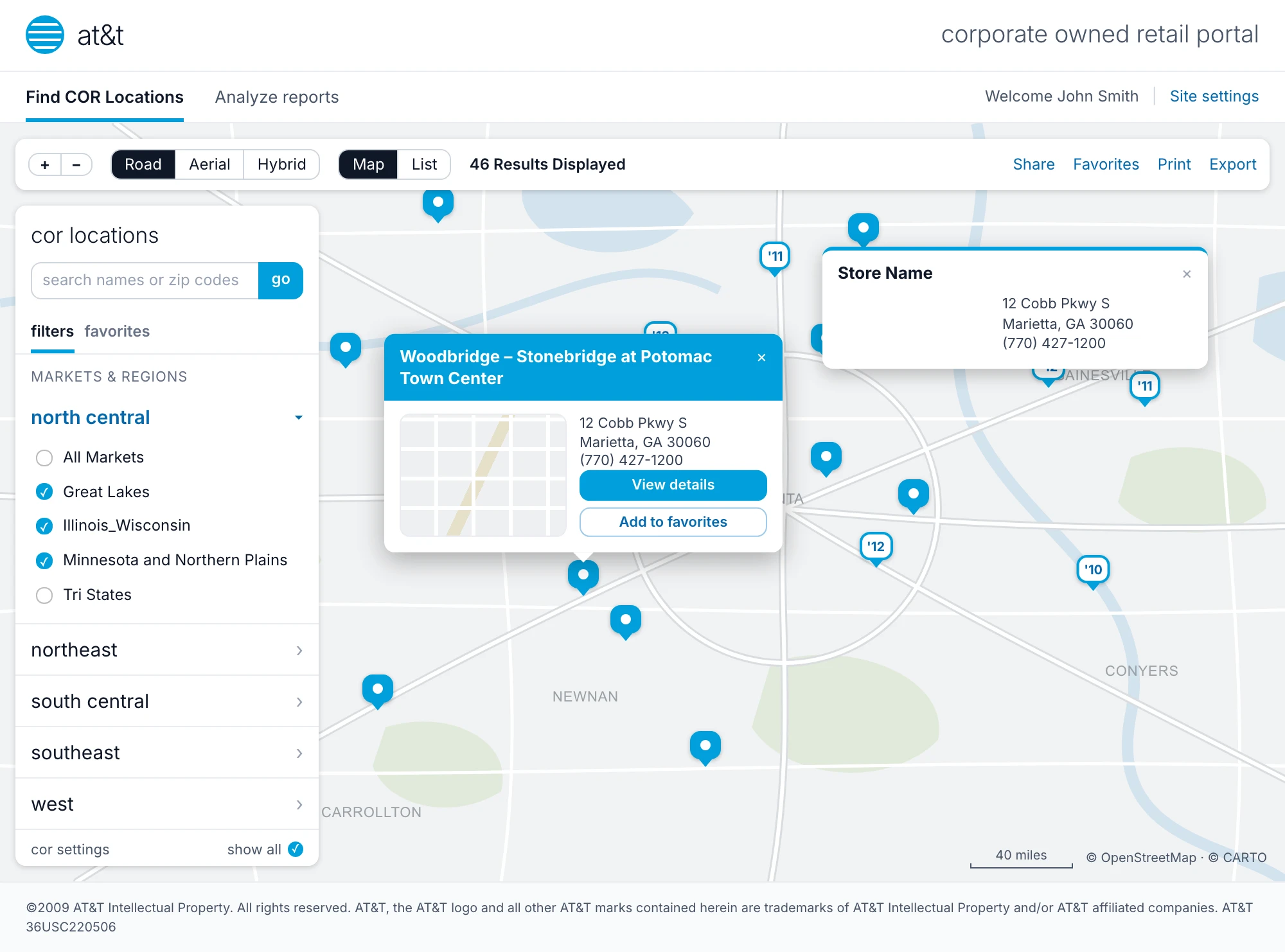
Task: Expand the southeast region
Action: coord(167,753)
